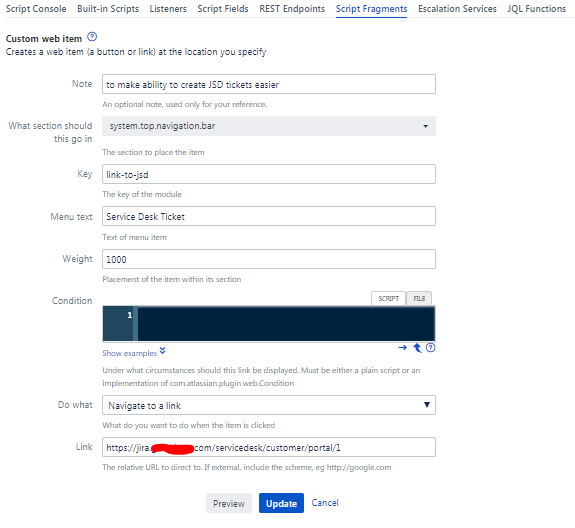
Task: Open the Escalation Services tab
Action: [457, 9]
